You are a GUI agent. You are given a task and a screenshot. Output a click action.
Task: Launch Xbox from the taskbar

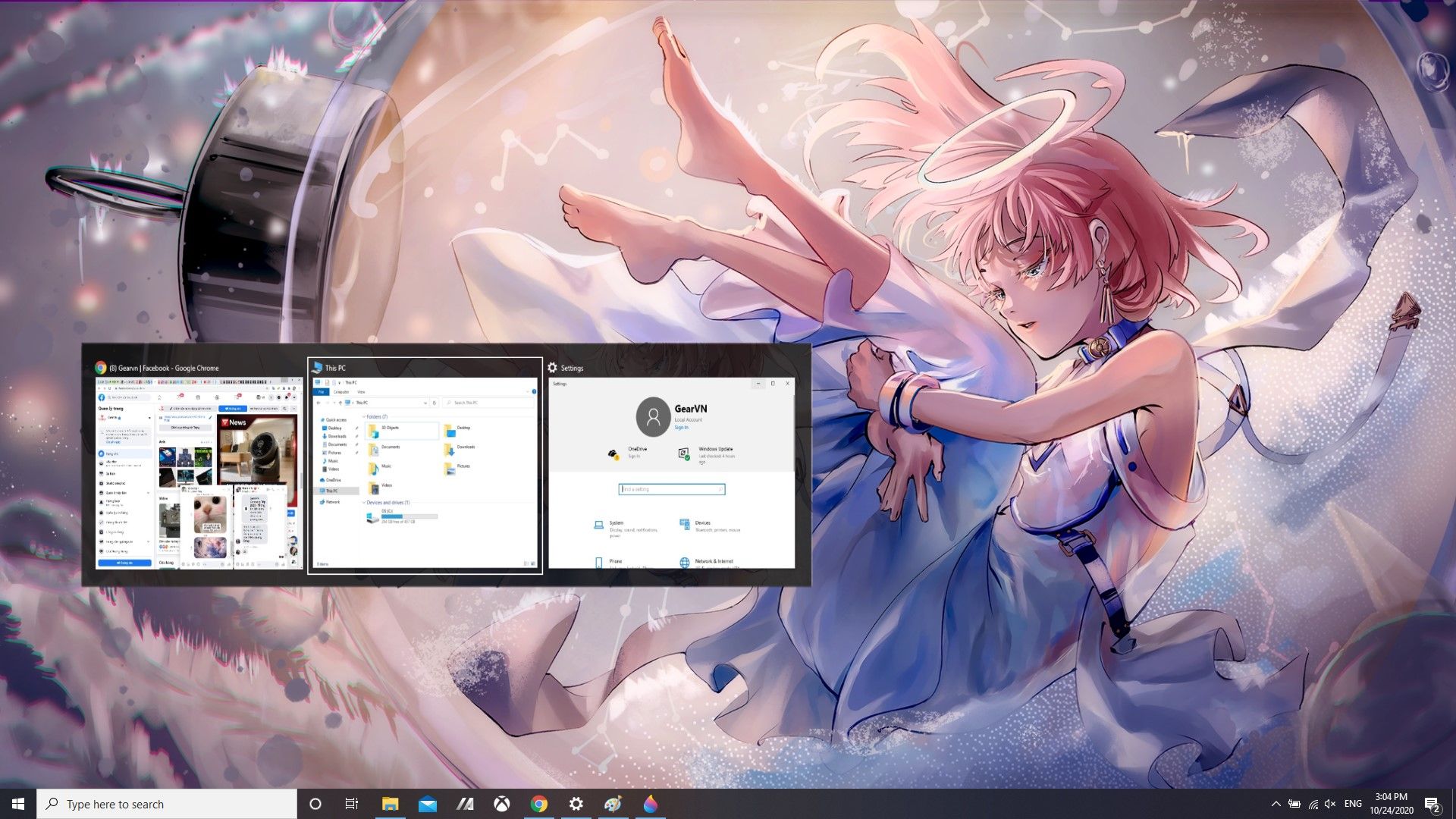(x=501, y=804)
